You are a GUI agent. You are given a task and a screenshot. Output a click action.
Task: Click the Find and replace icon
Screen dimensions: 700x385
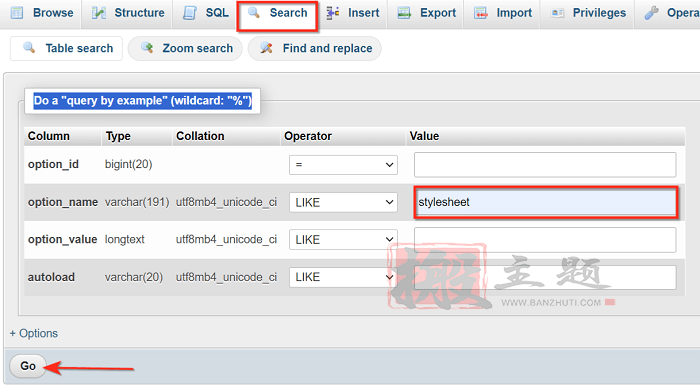pos(267,47)
